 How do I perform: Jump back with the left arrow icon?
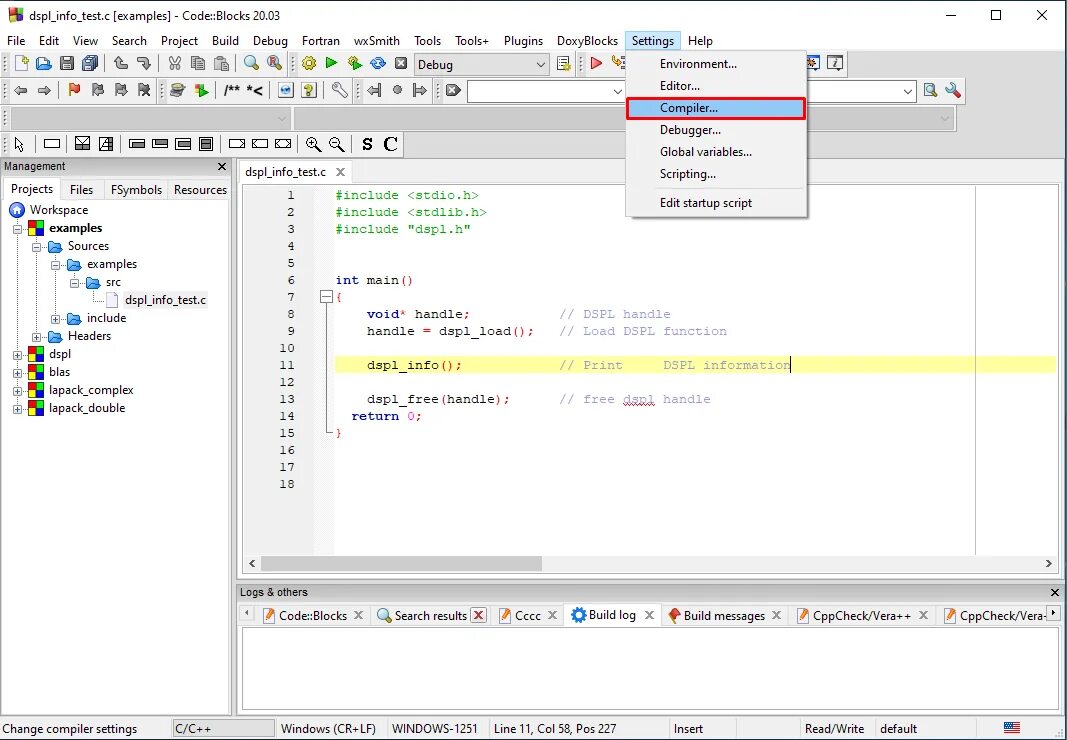(x=21, y=90)
